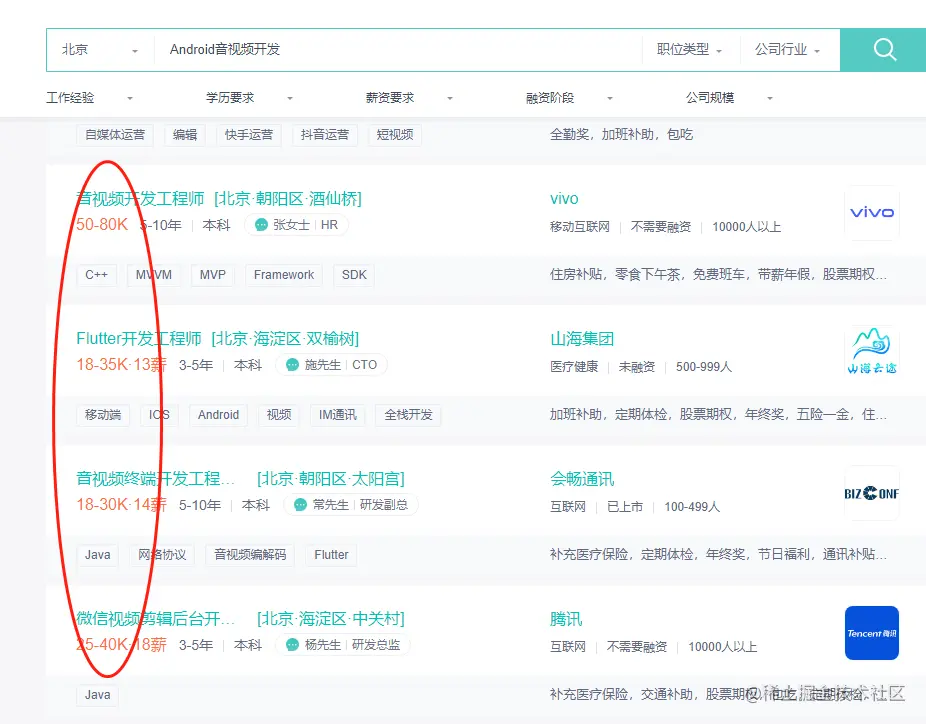
Task: Click the 短视频 tag
Action: coord(394,135)
